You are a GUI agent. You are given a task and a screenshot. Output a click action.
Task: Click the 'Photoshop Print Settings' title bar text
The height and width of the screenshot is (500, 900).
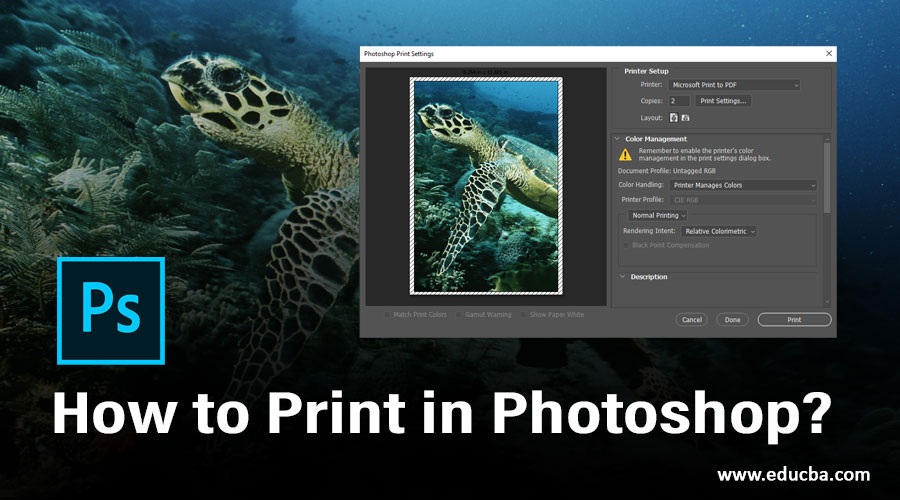pos(399,54)
